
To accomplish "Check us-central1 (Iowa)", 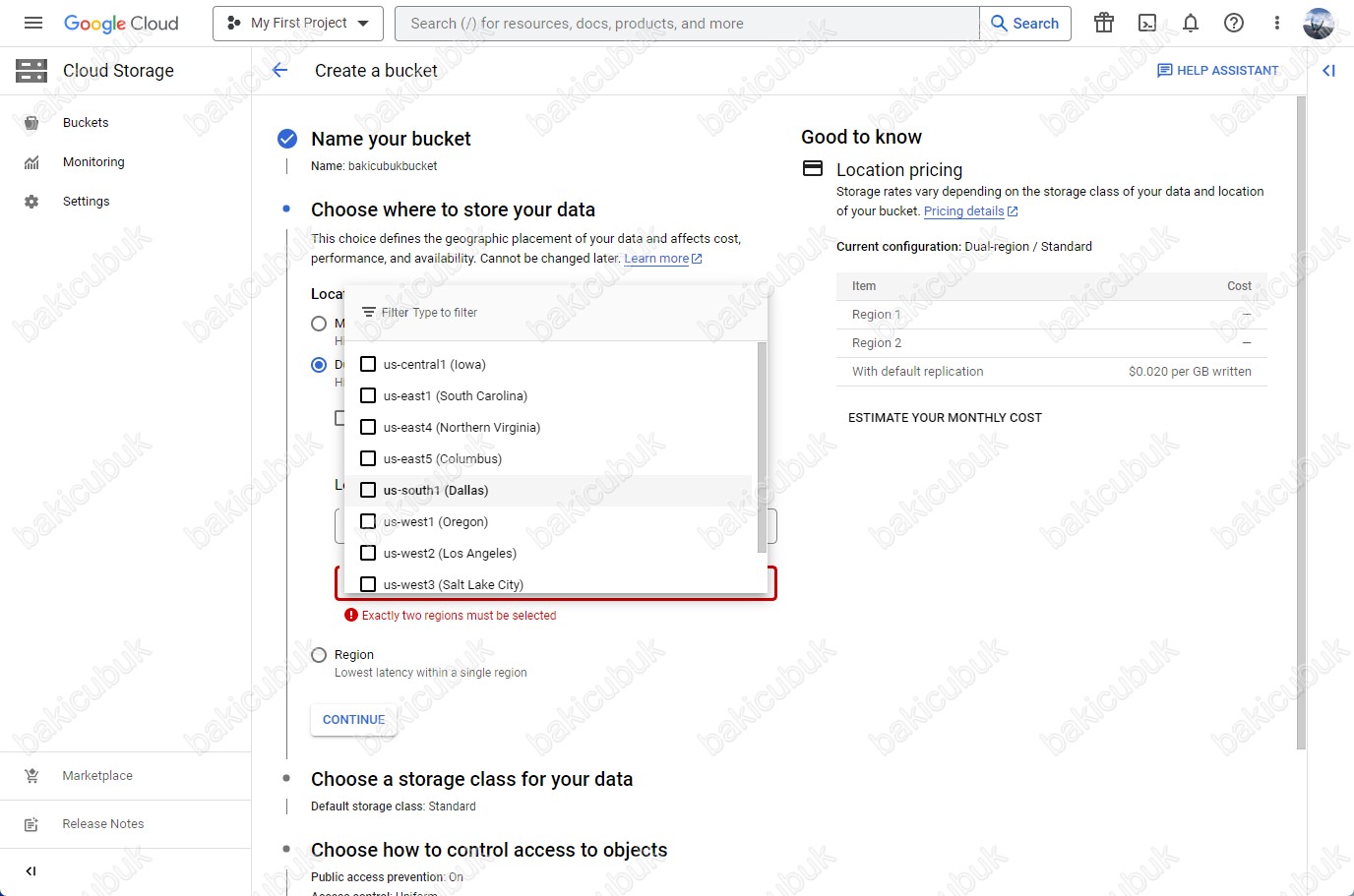I will tap(368, 364).
